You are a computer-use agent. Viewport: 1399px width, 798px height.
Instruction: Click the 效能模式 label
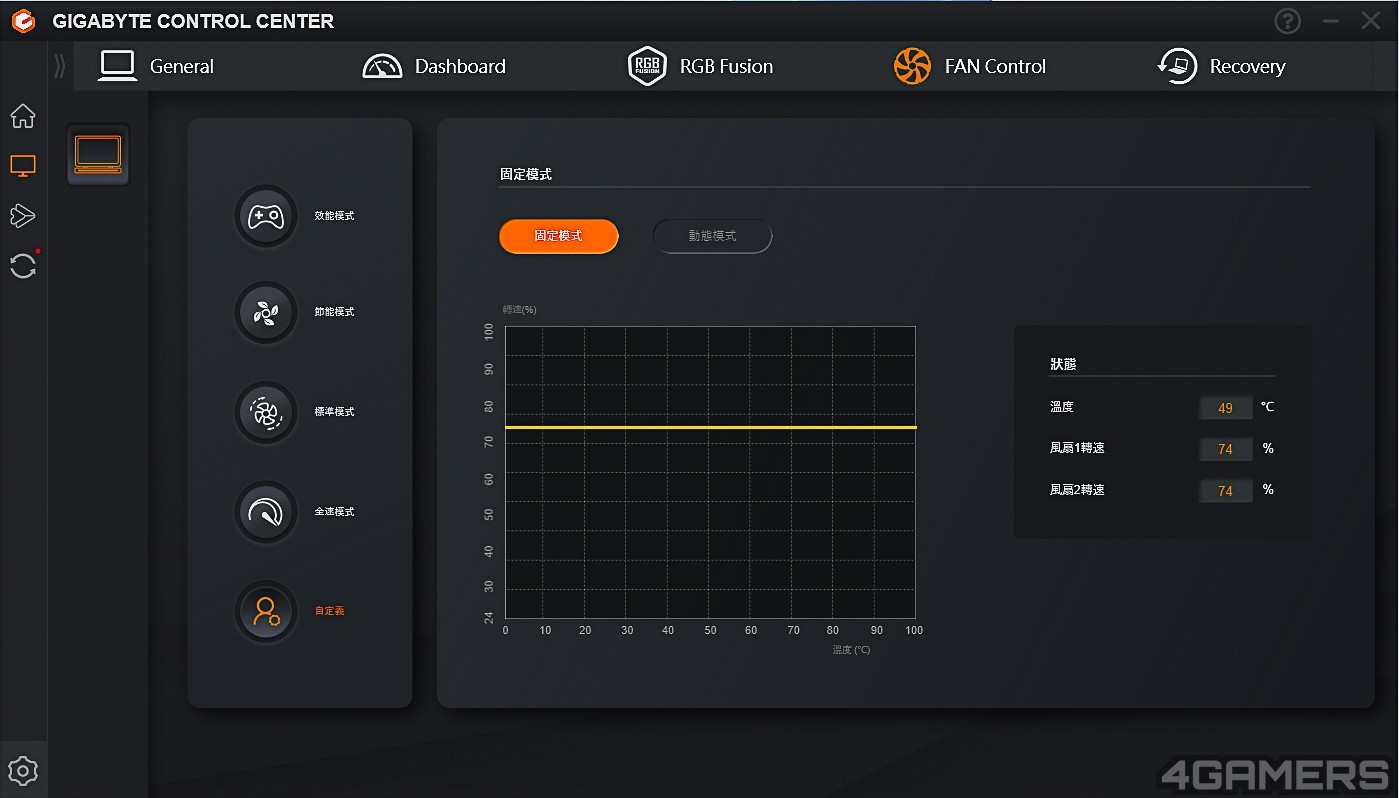[334, 216]
